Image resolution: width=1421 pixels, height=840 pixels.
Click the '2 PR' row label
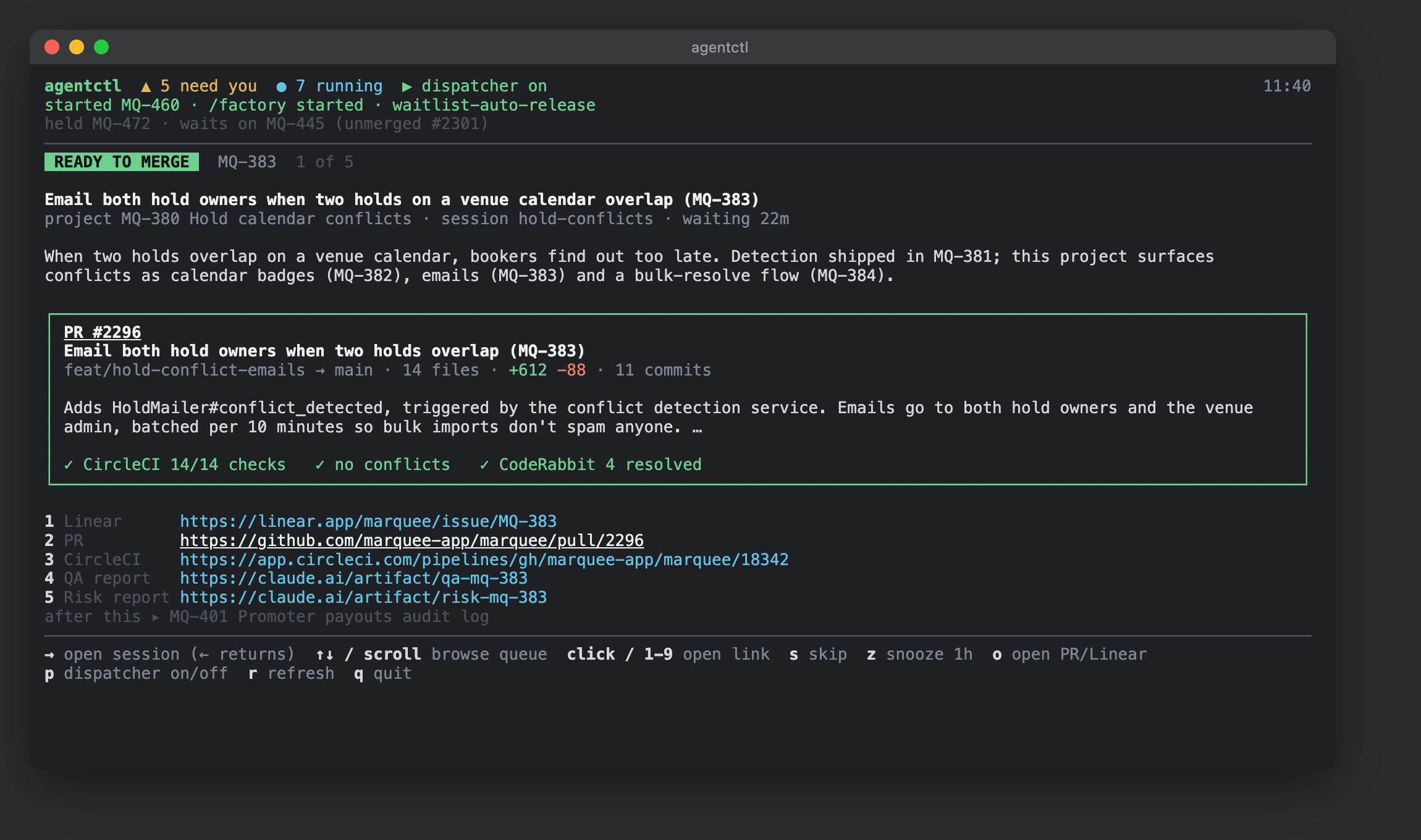(64, 540)
